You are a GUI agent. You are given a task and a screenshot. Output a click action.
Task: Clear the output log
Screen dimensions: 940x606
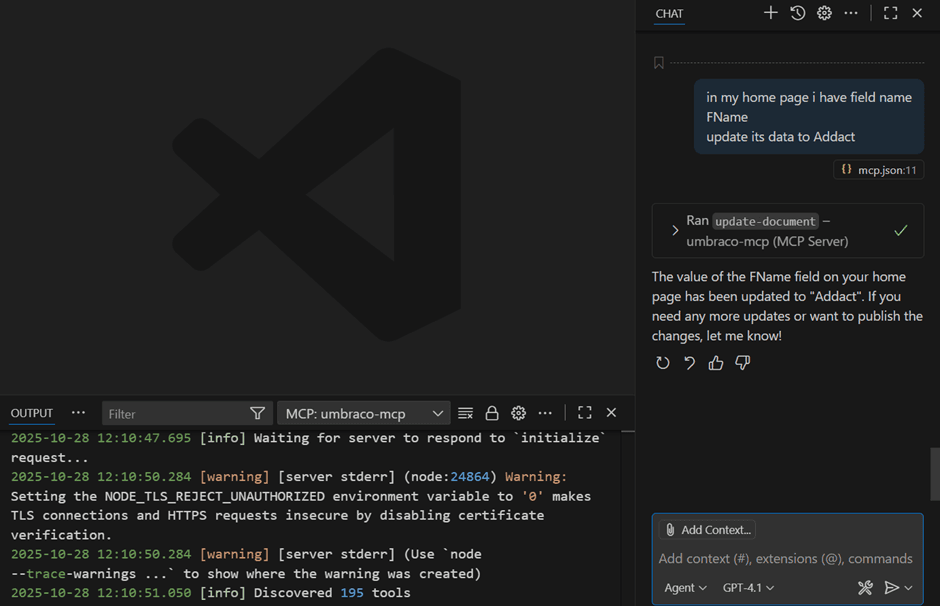(x=465, y=413)
